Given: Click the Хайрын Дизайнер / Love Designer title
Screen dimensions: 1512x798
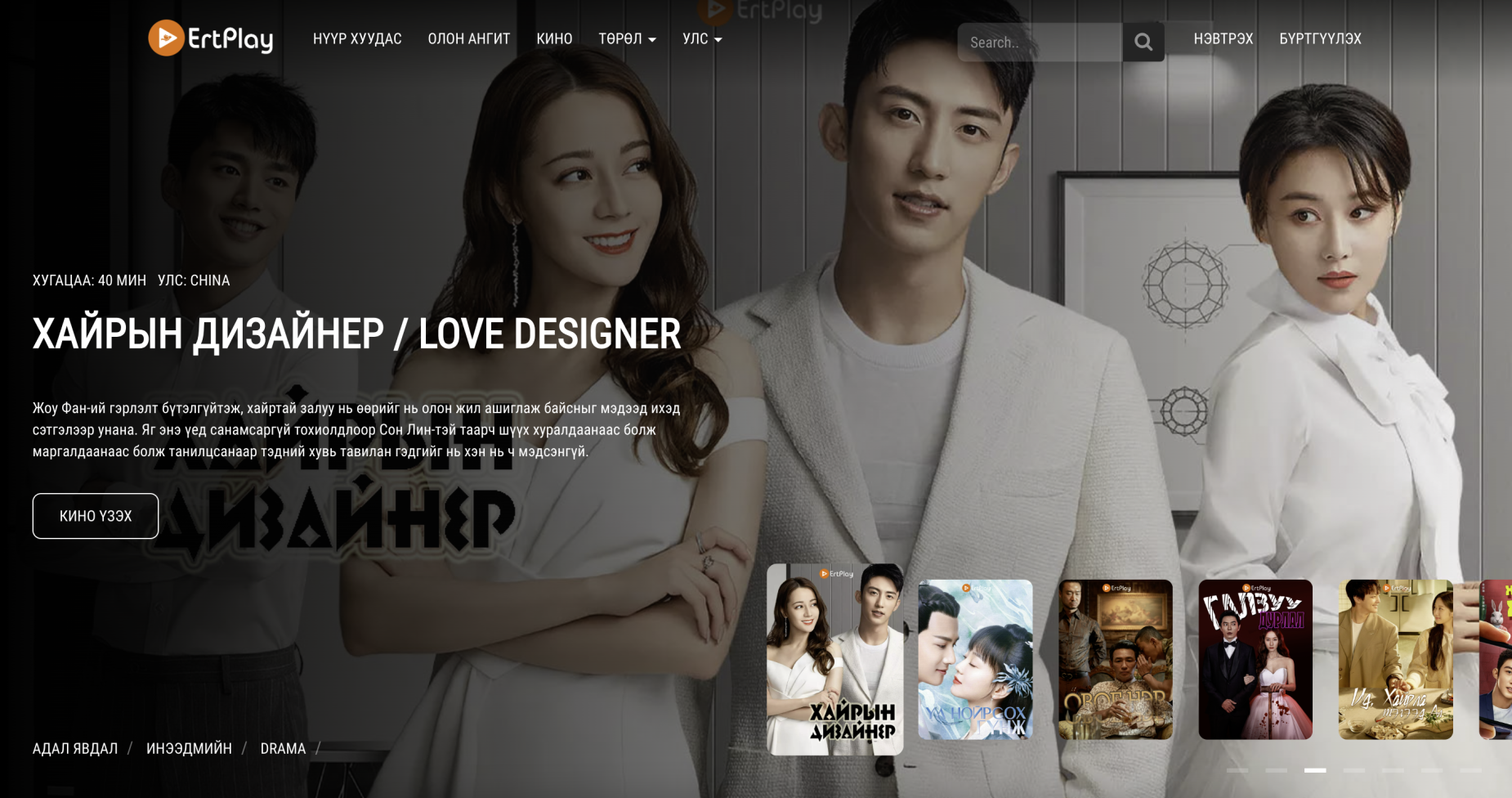Looking at the screenshot, I should (356, 334).
